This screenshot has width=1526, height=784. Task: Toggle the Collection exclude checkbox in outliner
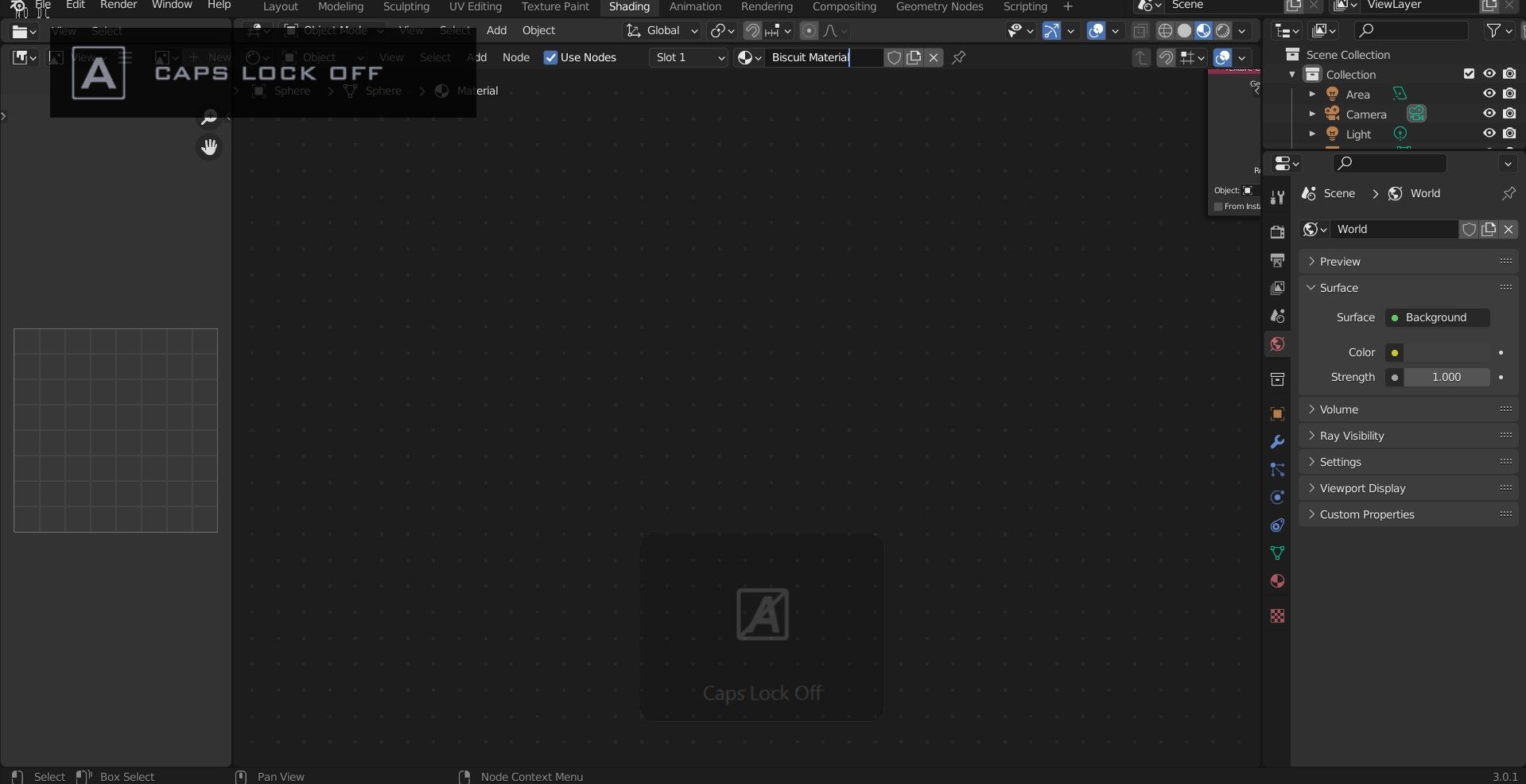(x=1469, y=74)
